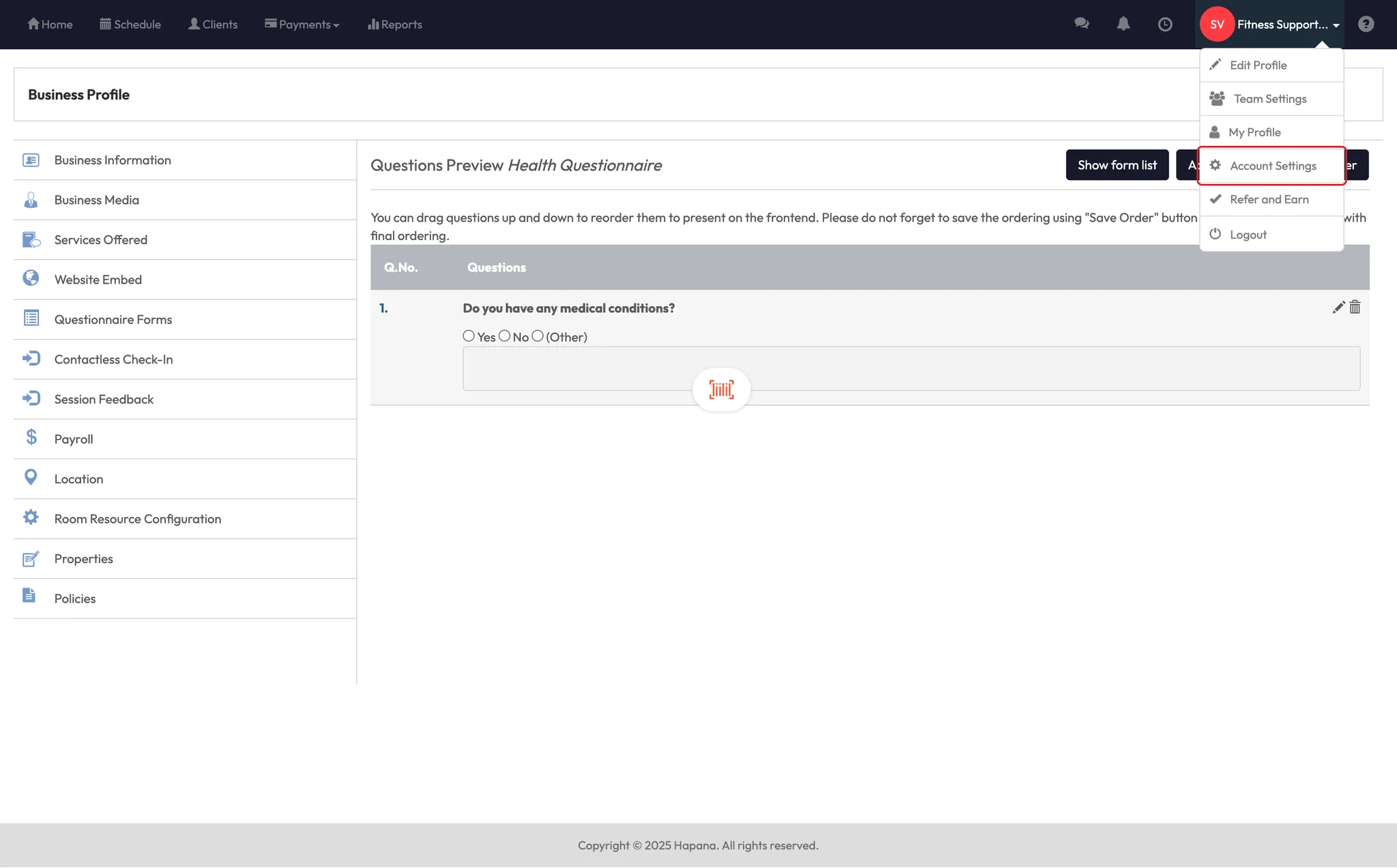
Task: Open Questionnaire Forms in sidebar
Action: (113, 319)
